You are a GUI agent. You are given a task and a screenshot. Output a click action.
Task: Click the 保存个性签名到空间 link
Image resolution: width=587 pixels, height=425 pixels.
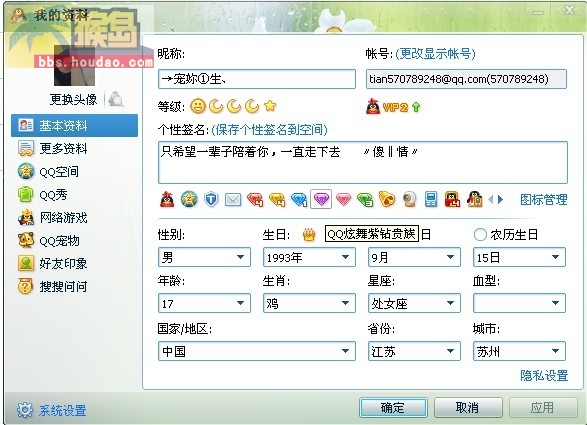pyautogui.click(x=269, y=130)
